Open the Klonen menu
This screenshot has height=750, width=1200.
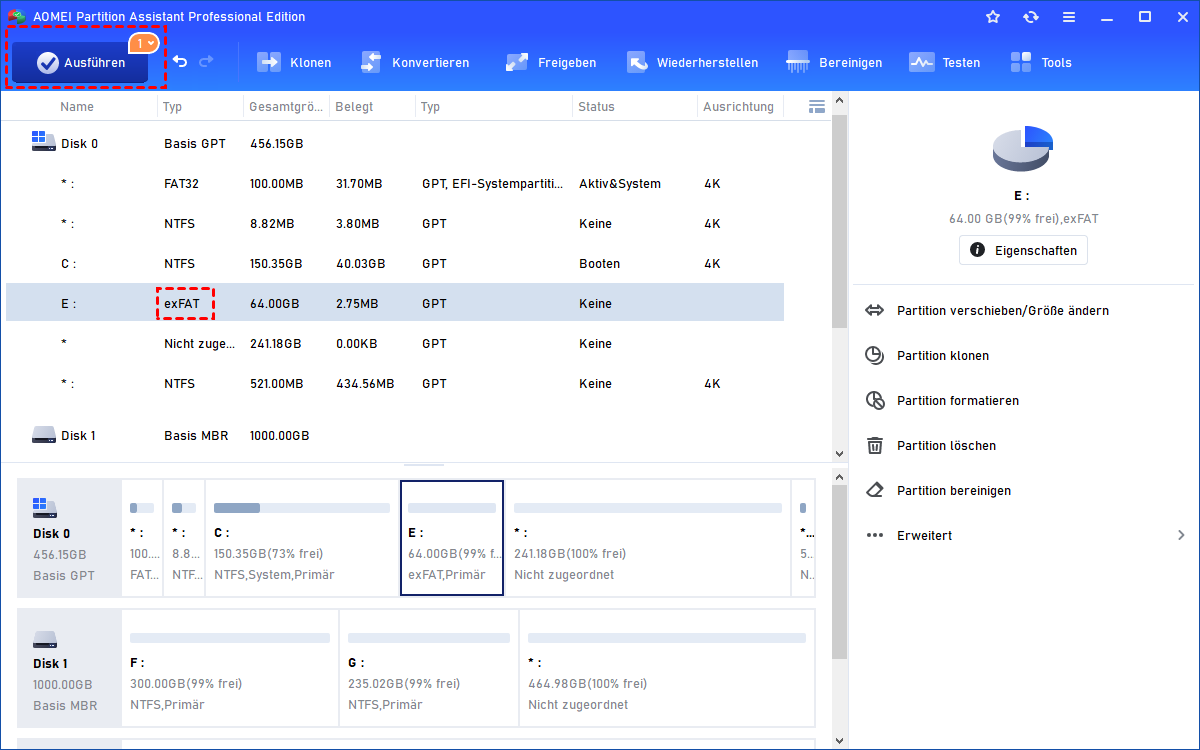coord(294,62)
